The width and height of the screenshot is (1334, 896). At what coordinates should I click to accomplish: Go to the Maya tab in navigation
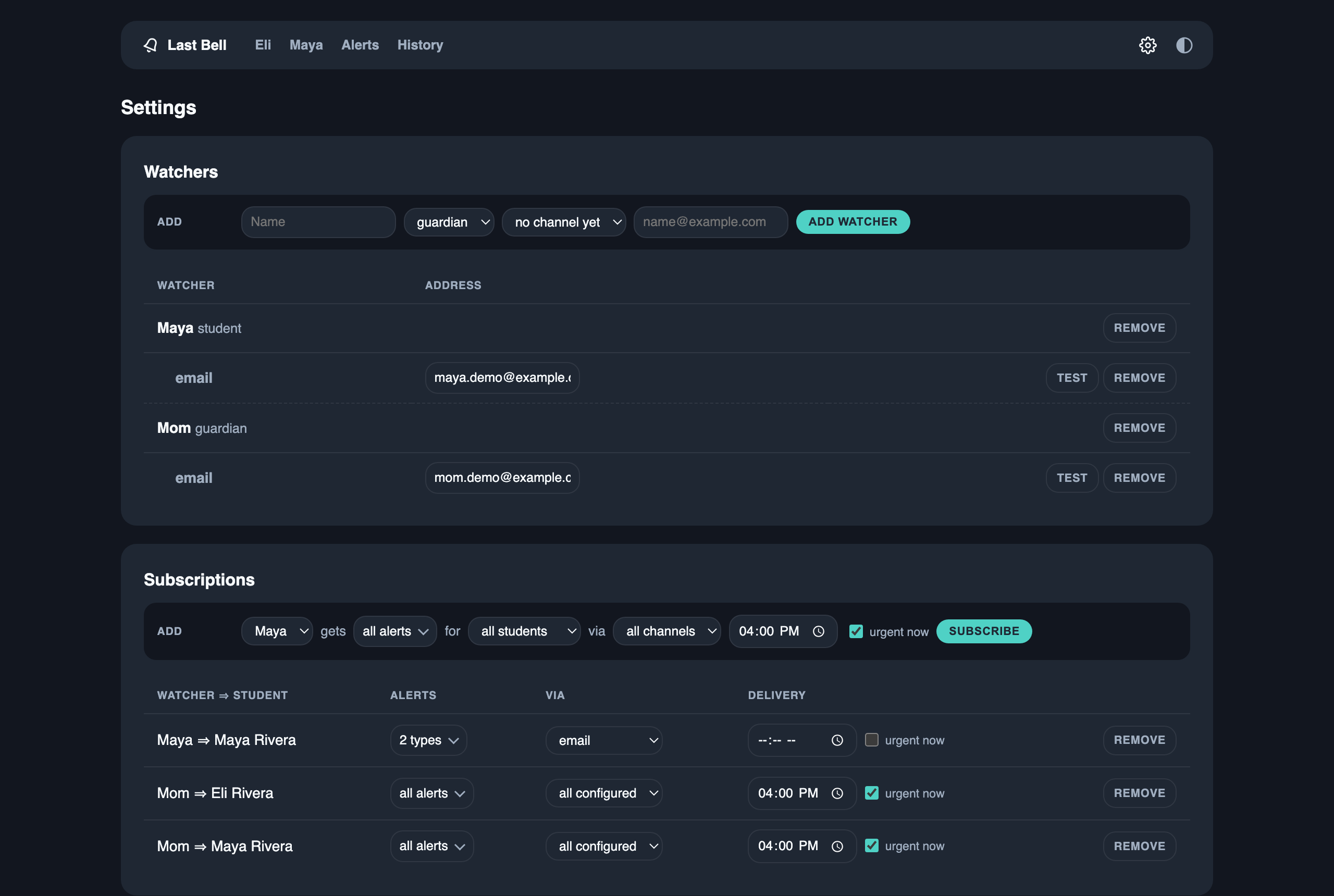click(x=306, y=45)
